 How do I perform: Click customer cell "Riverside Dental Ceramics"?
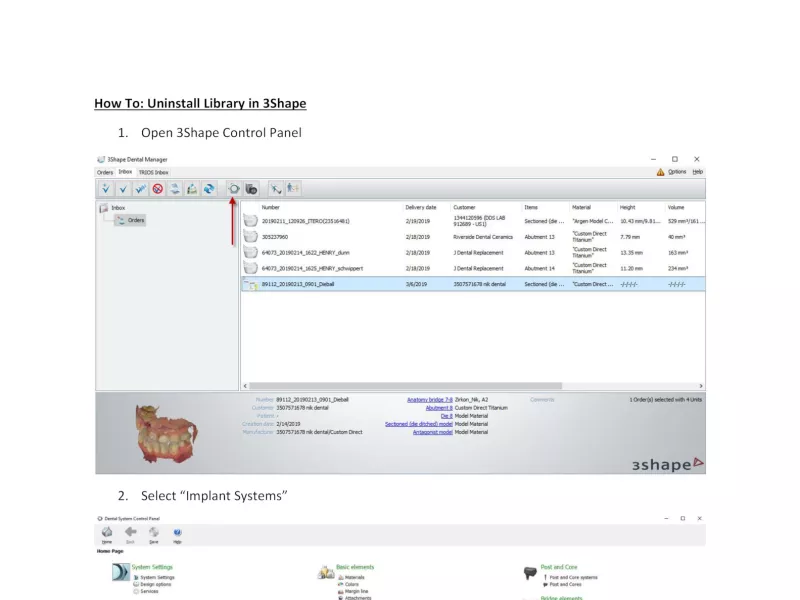coord(483,237)
